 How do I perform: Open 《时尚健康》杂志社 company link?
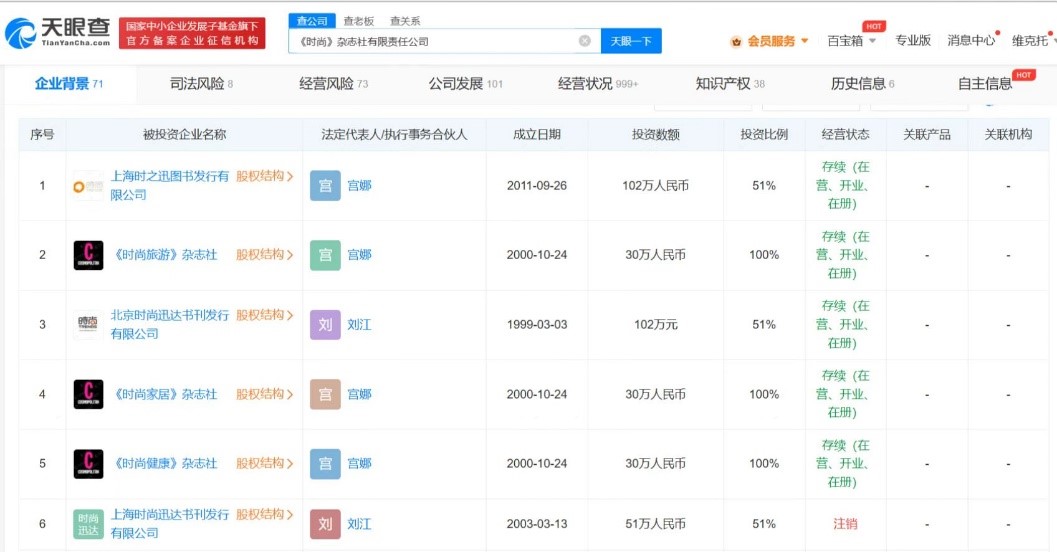pyautogui.click(x=165, y=464)
